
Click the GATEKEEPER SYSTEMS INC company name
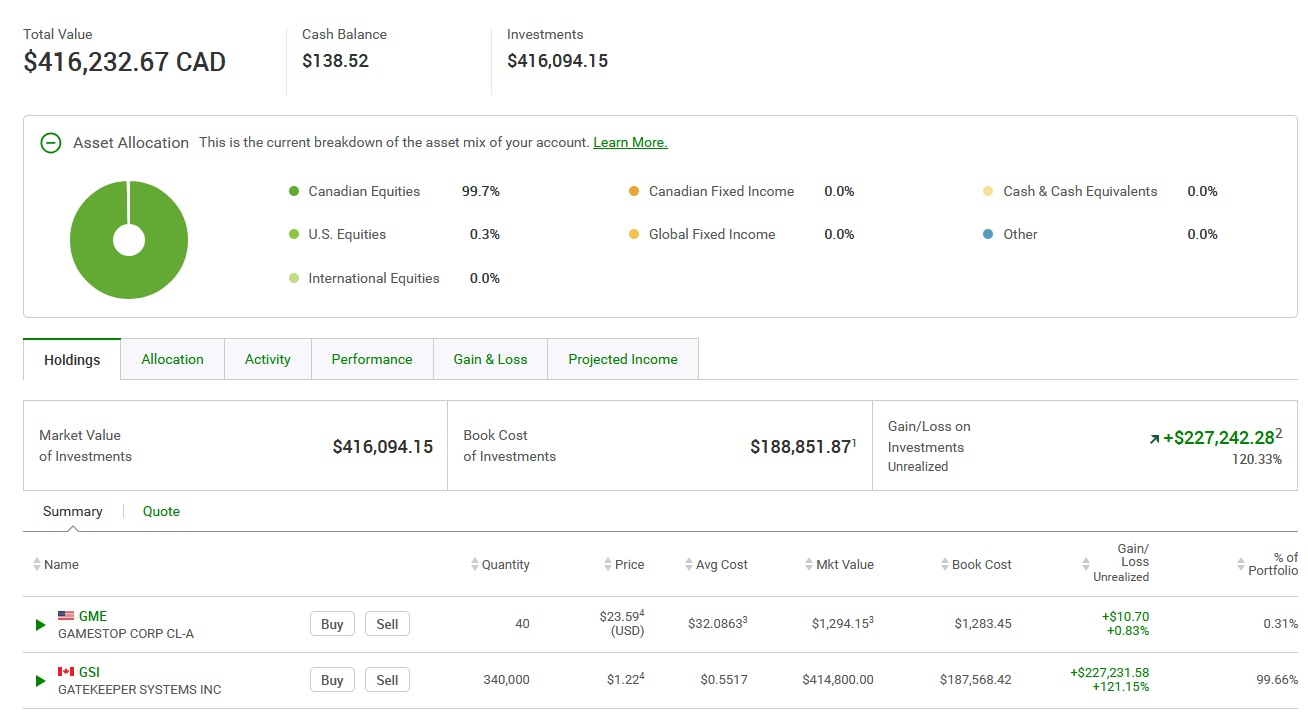[140, 690]
